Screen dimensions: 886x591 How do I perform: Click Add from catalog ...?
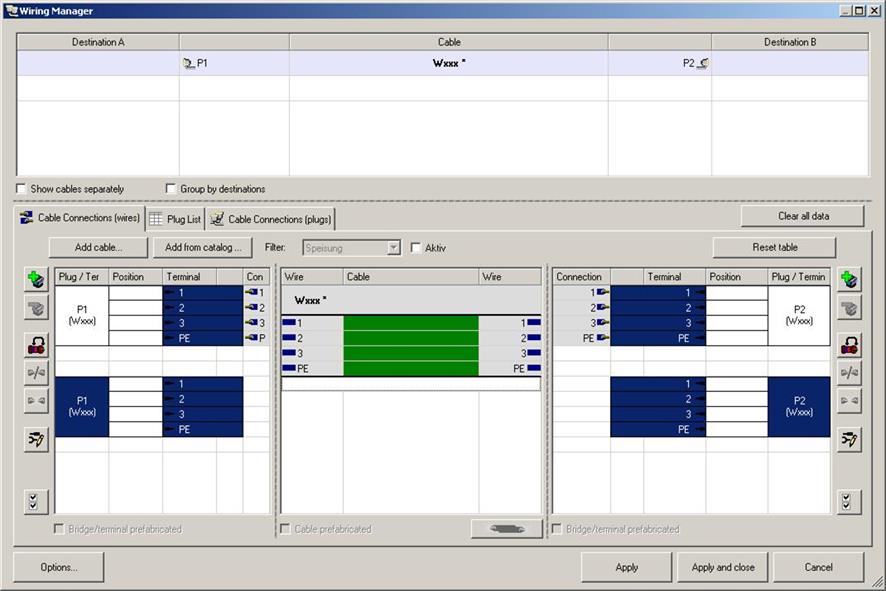coord(203,247)
